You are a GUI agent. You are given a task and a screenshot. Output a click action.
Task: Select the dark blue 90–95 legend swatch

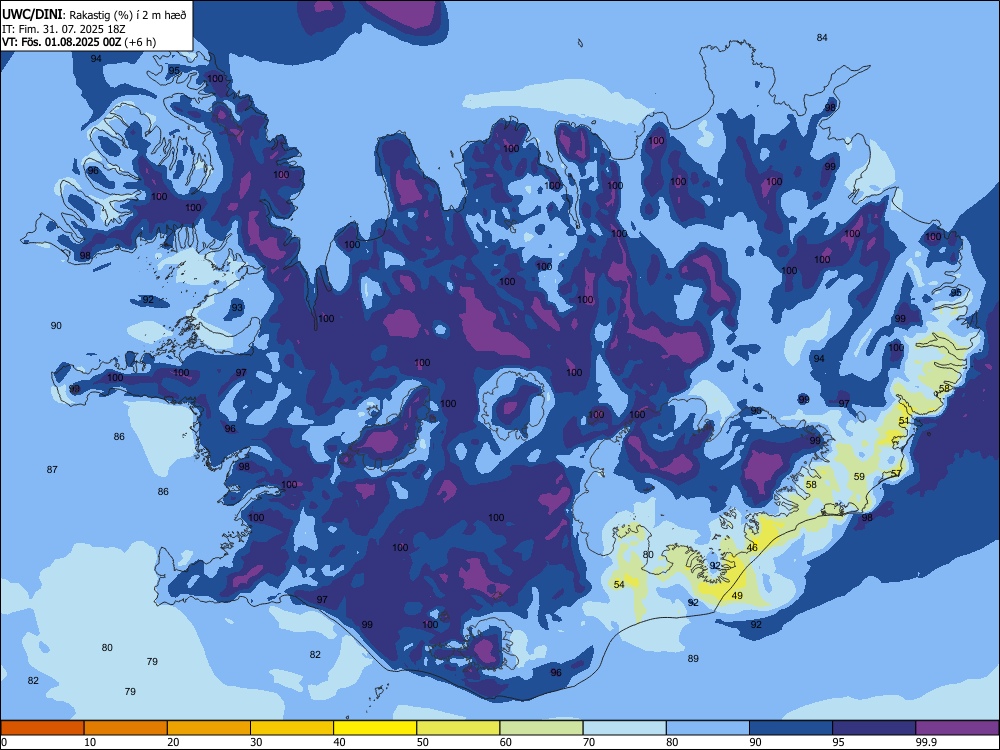click(791, 728)
